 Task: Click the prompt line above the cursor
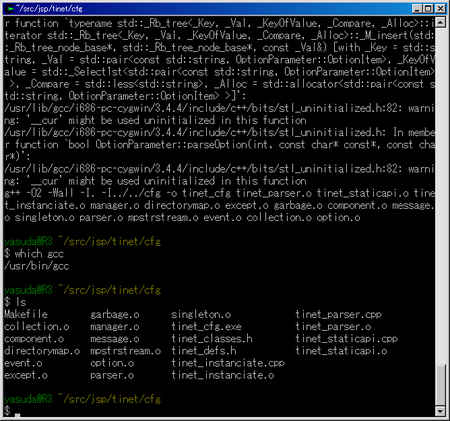click(82, 399)
